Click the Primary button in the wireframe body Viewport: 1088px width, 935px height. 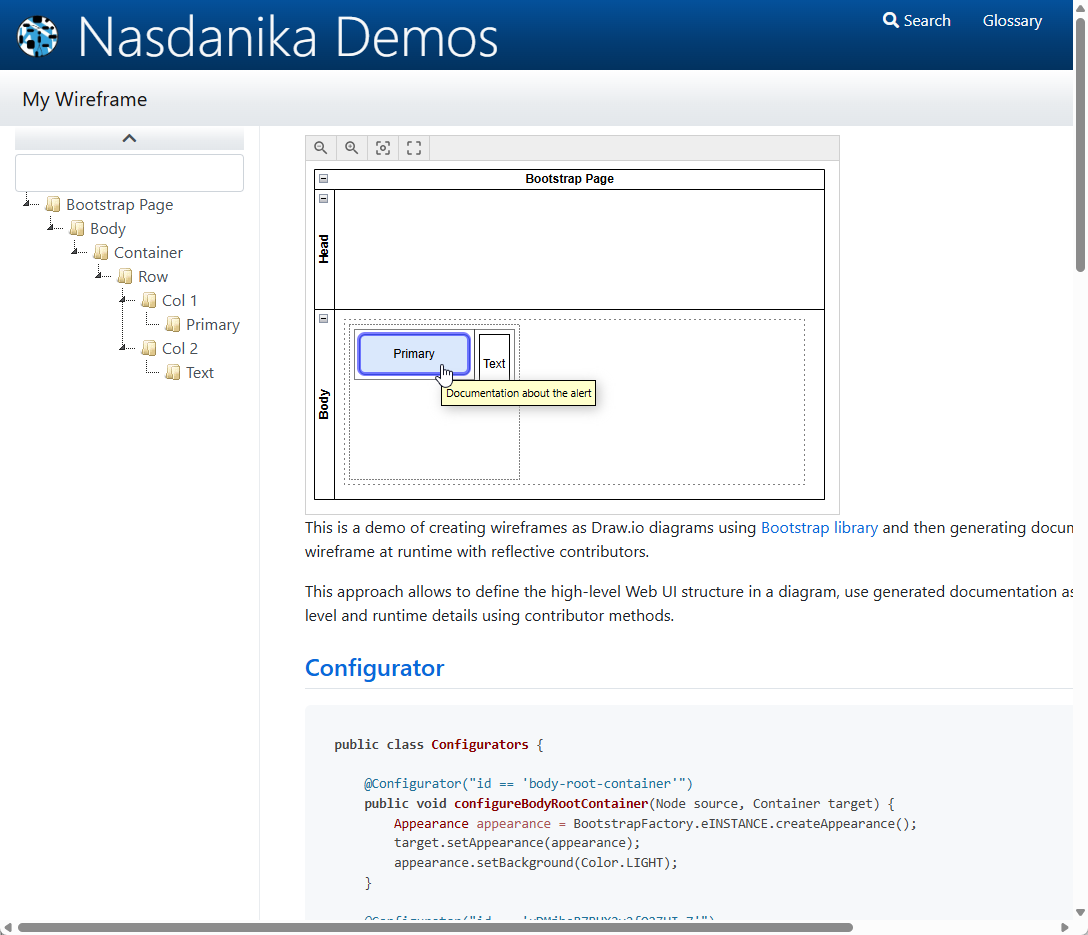413,354
